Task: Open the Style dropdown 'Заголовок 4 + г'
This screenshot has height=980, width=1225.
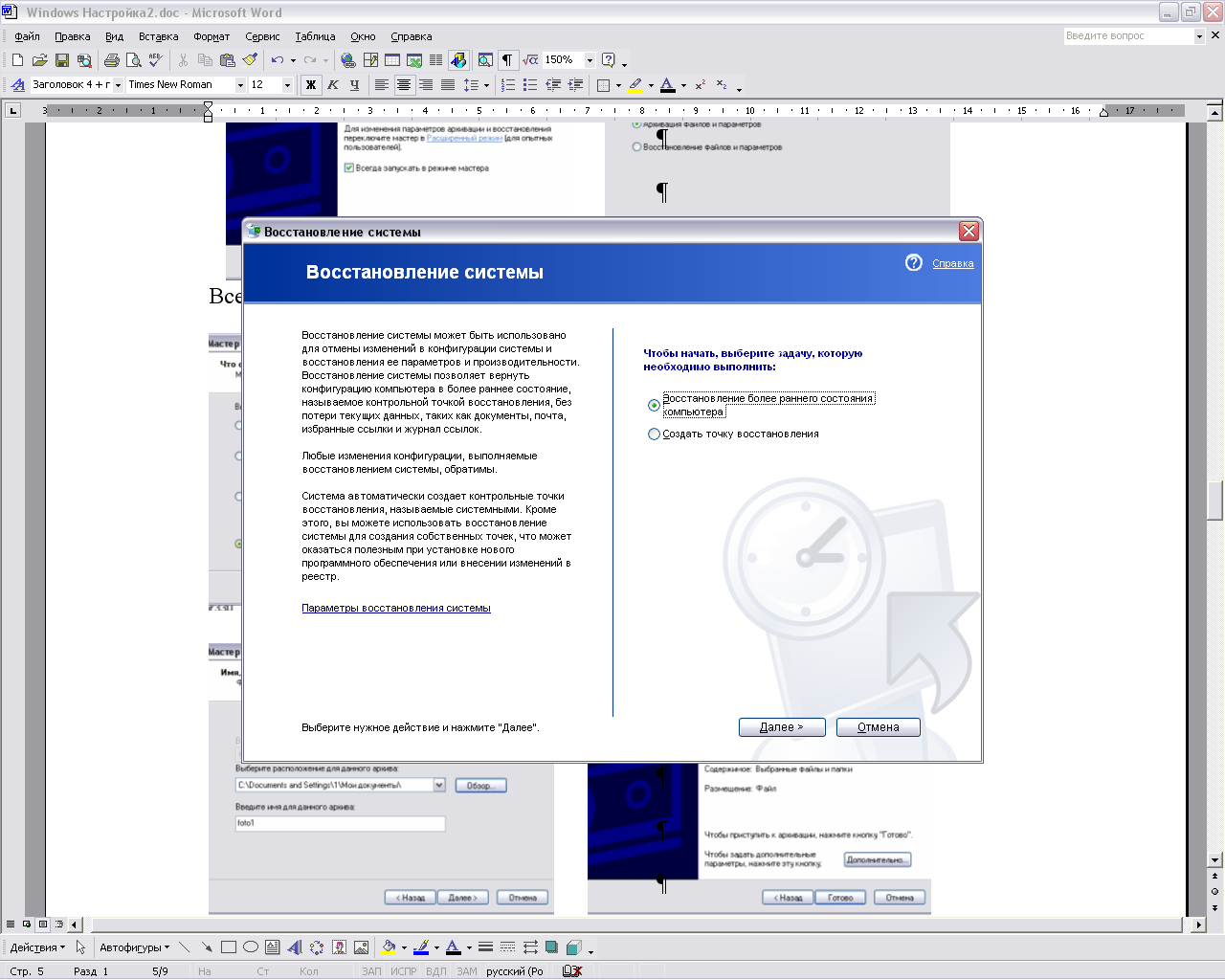Action: (x=119, y=85)
